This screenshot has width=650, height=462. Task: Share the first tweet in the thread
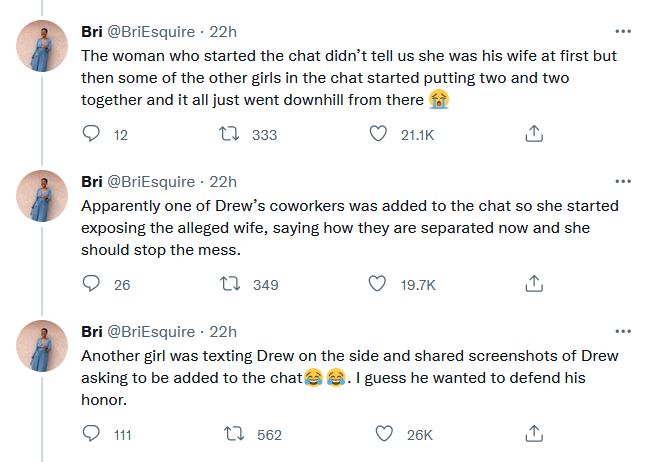pos(534,134)
